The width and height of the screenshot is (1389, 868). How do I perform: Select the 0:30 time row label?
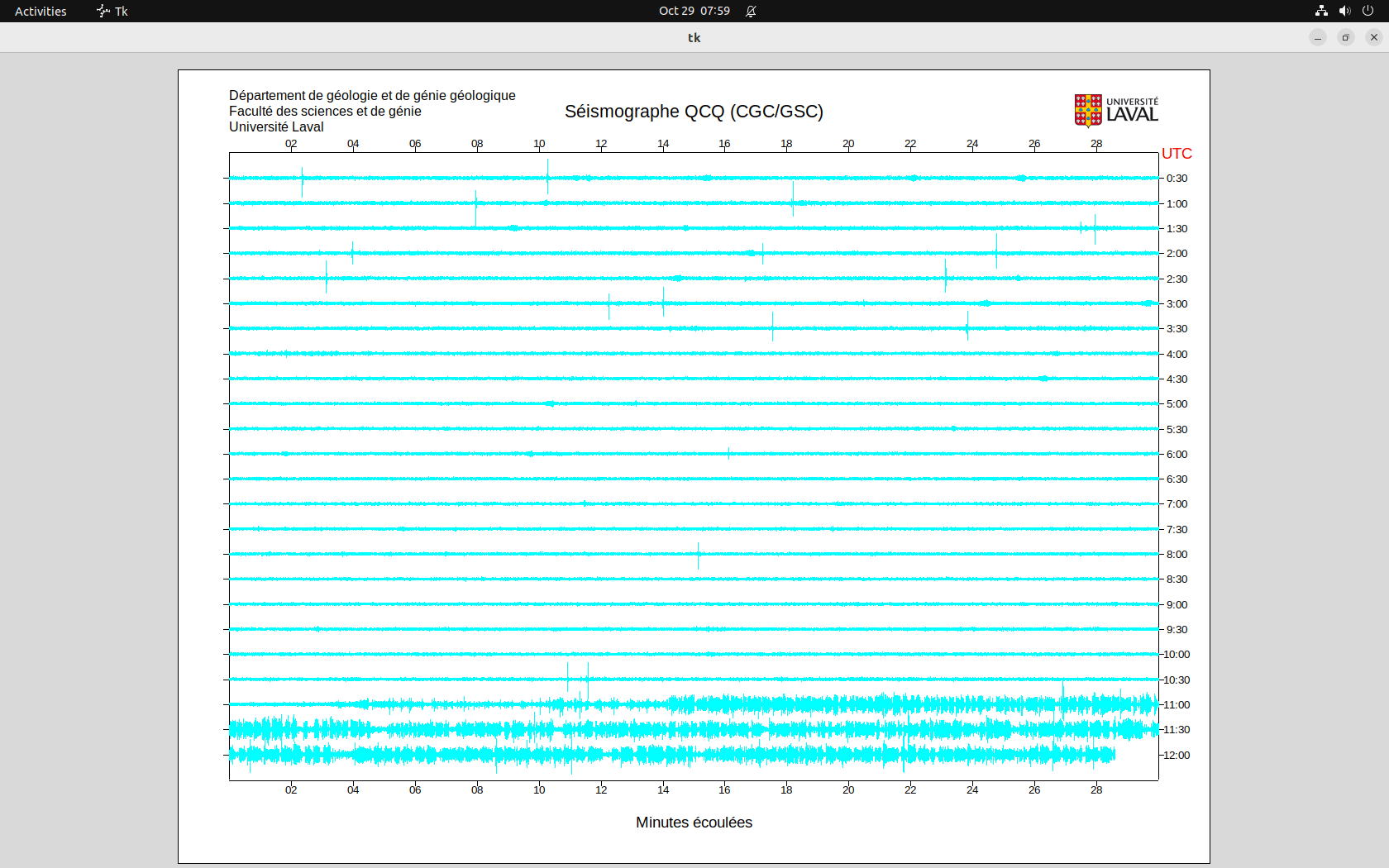coord(1177,179)
